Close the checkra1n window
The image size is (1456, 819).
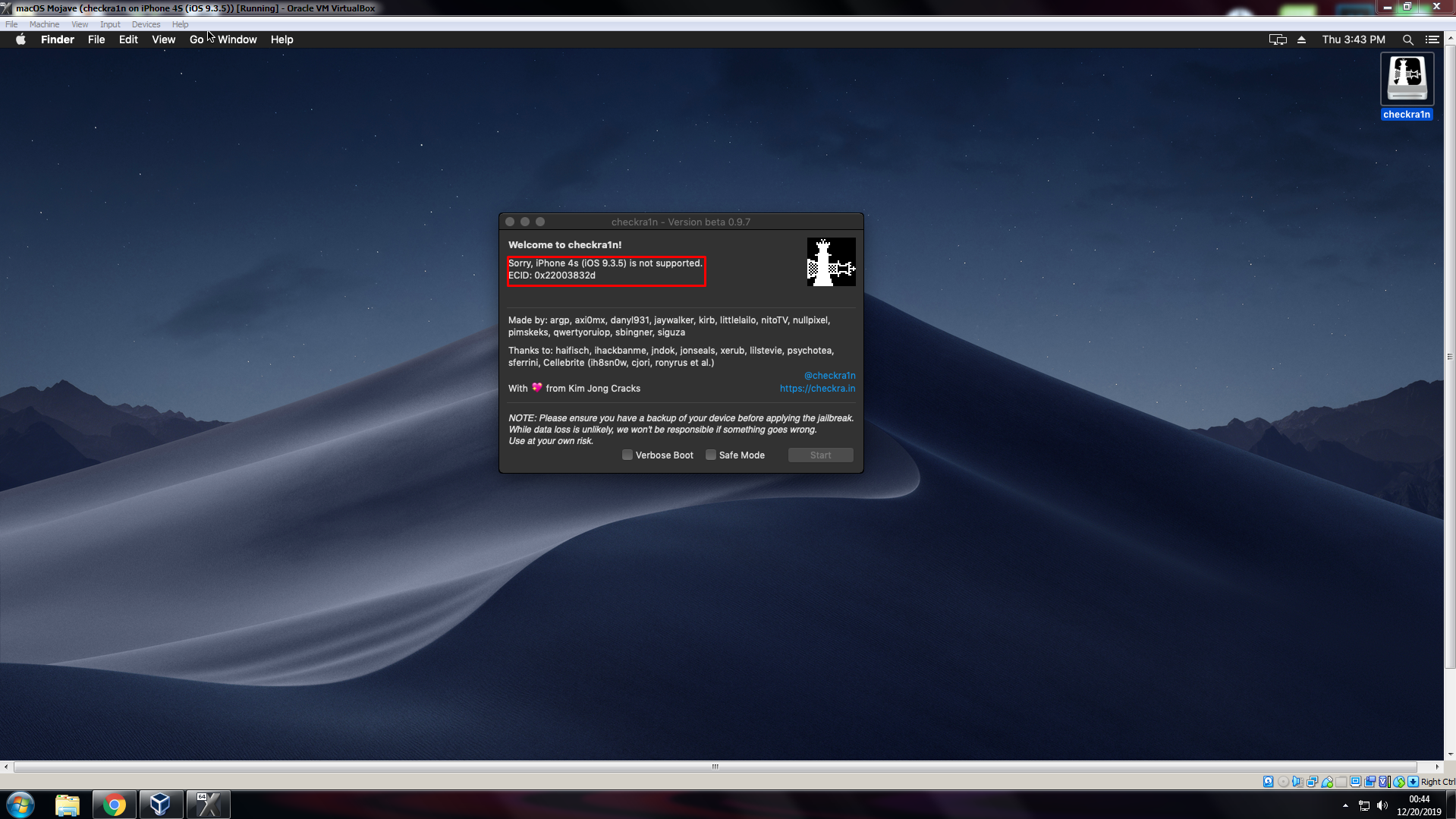pos(510,222)
